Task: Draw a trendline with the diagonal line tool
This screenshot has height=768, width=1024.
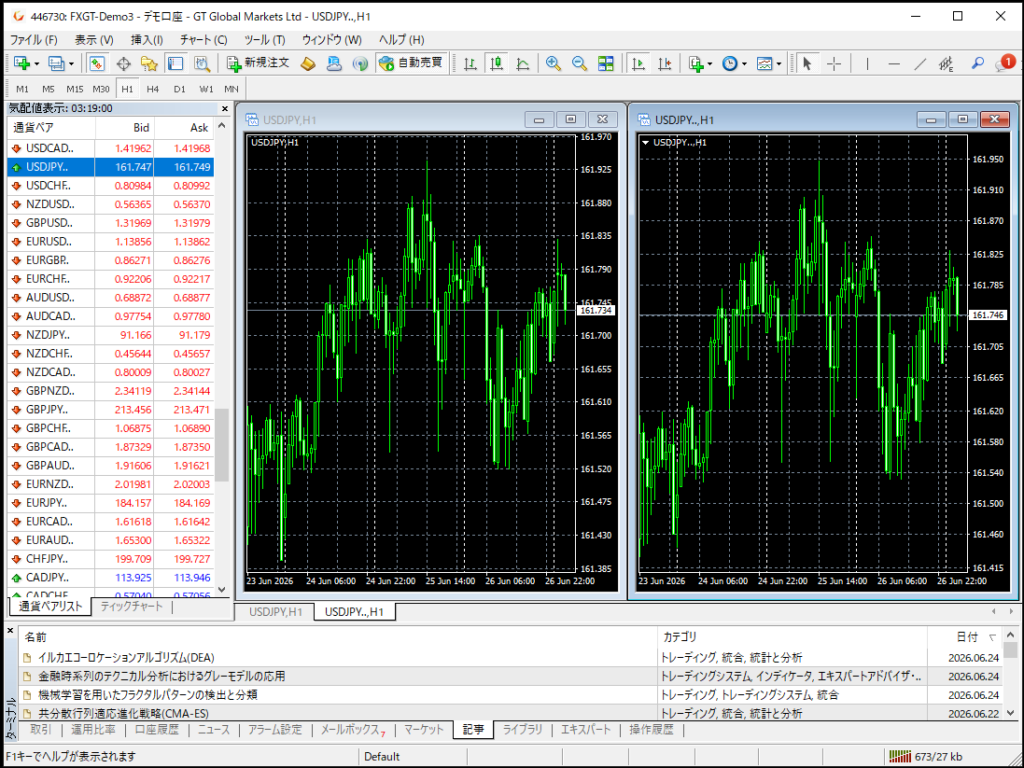Action: pyautogui.click(x=920, y=63)
